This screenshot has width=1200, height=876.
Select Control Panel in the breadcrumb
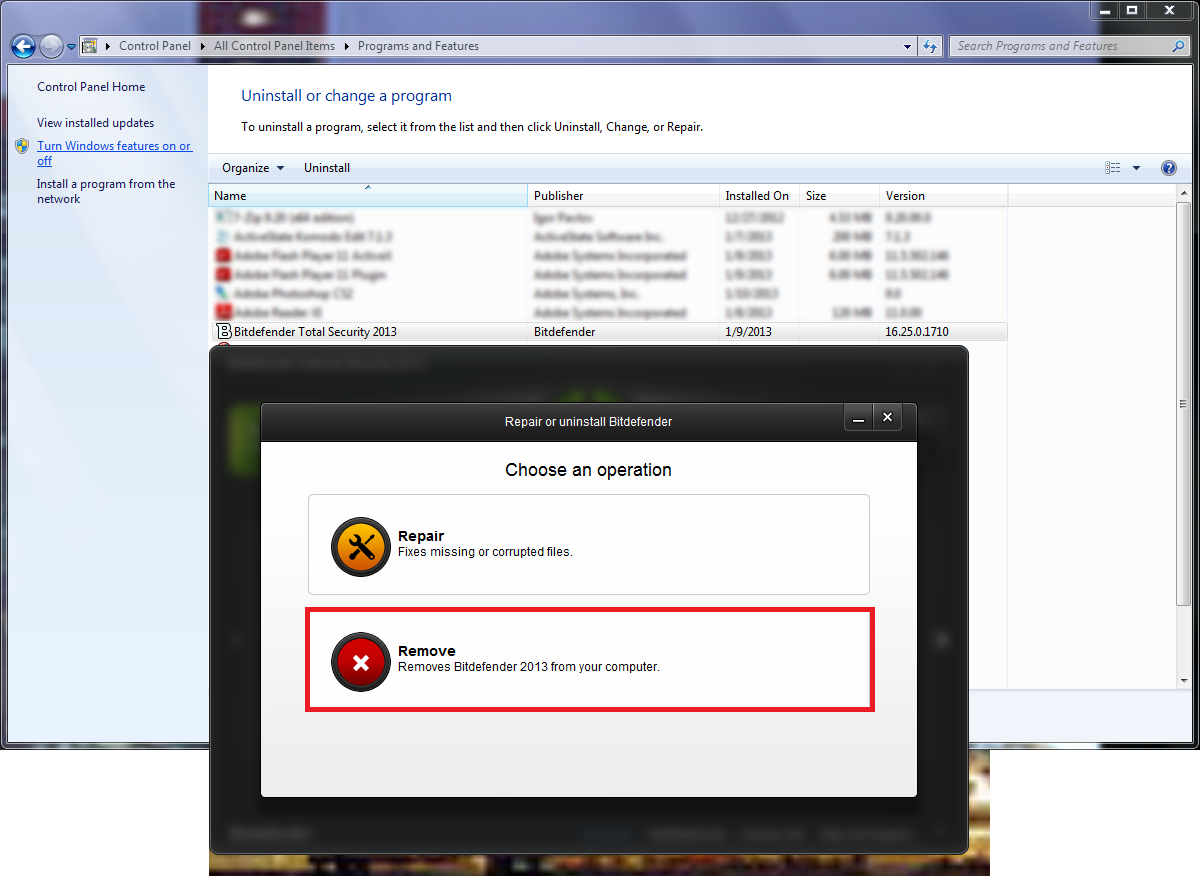point(155,46)
